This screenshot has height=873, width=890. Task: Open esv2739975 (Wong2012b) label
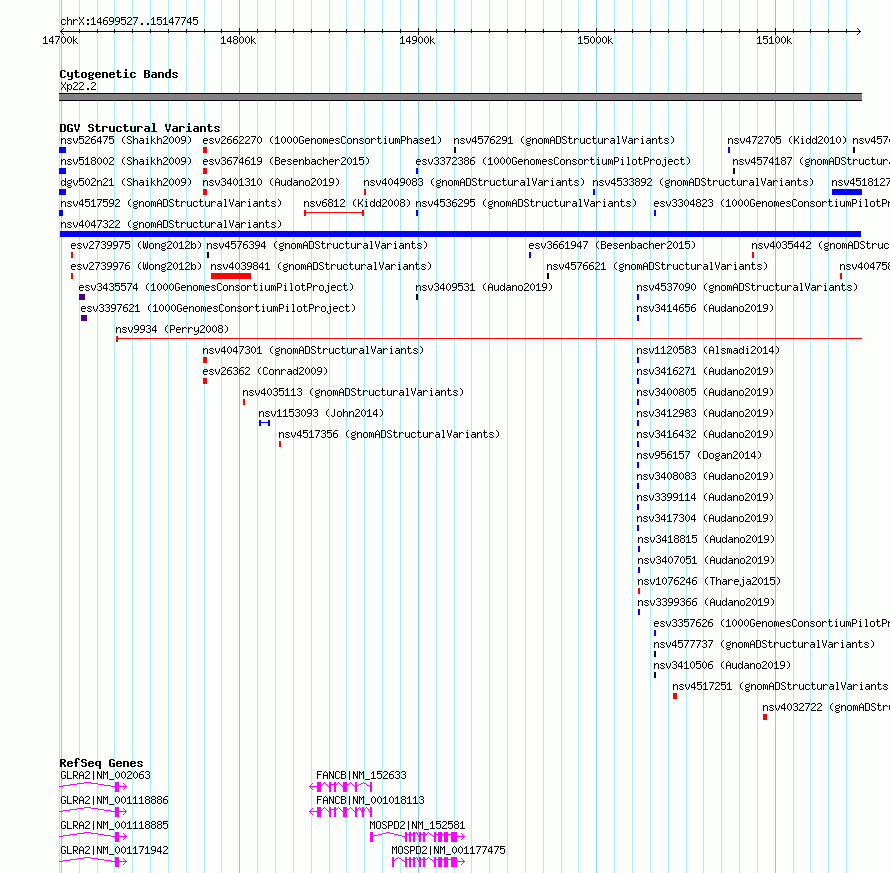point(136,245)
